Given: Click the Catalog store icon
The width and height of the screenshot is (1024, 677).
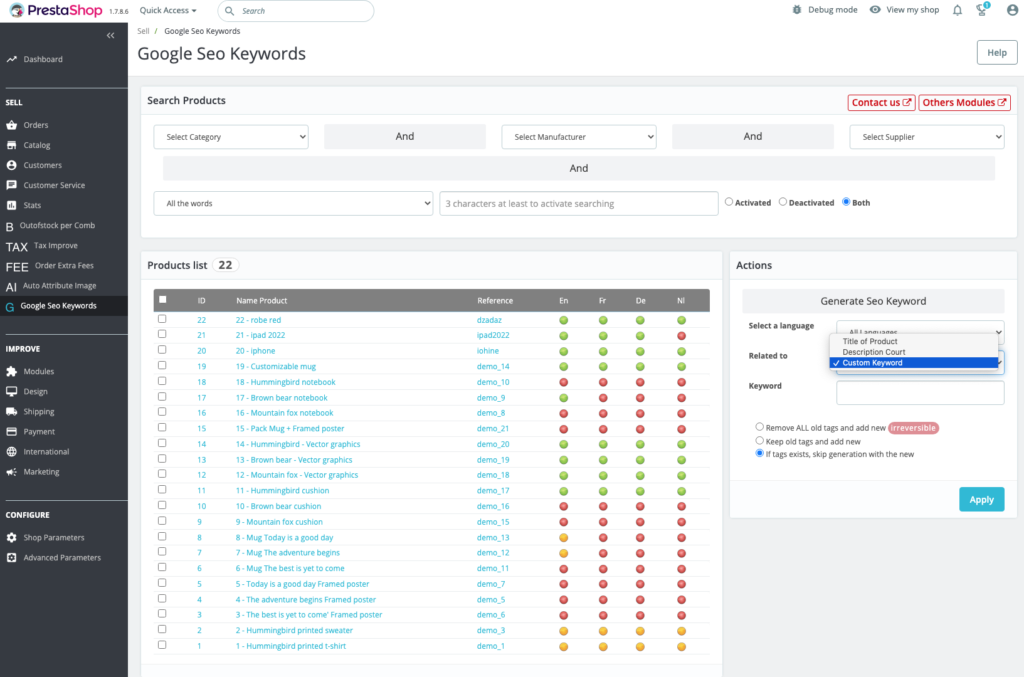Looking at the screenshot, I should pos(11,145).
